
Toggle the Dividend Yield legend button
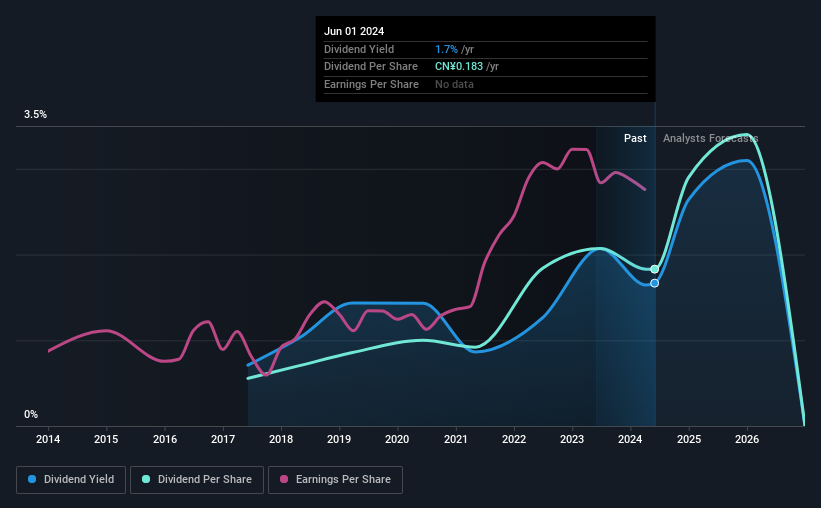point(71,480)
